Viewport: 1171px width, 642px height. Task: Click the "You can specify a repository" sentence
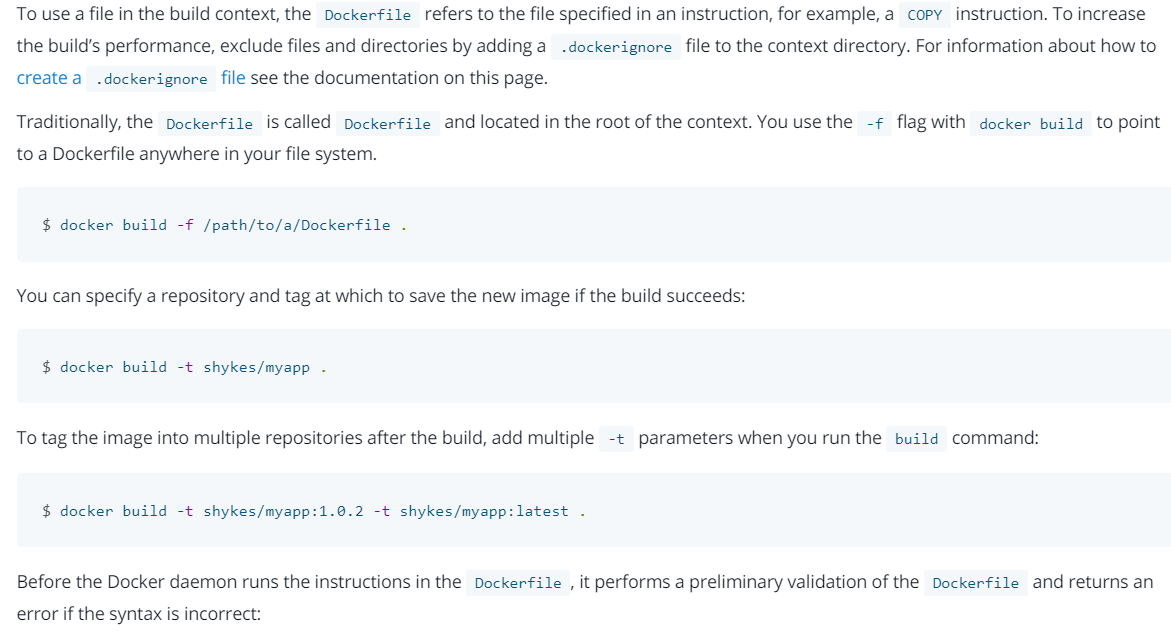pyautogui.click(x=380, y=296)
